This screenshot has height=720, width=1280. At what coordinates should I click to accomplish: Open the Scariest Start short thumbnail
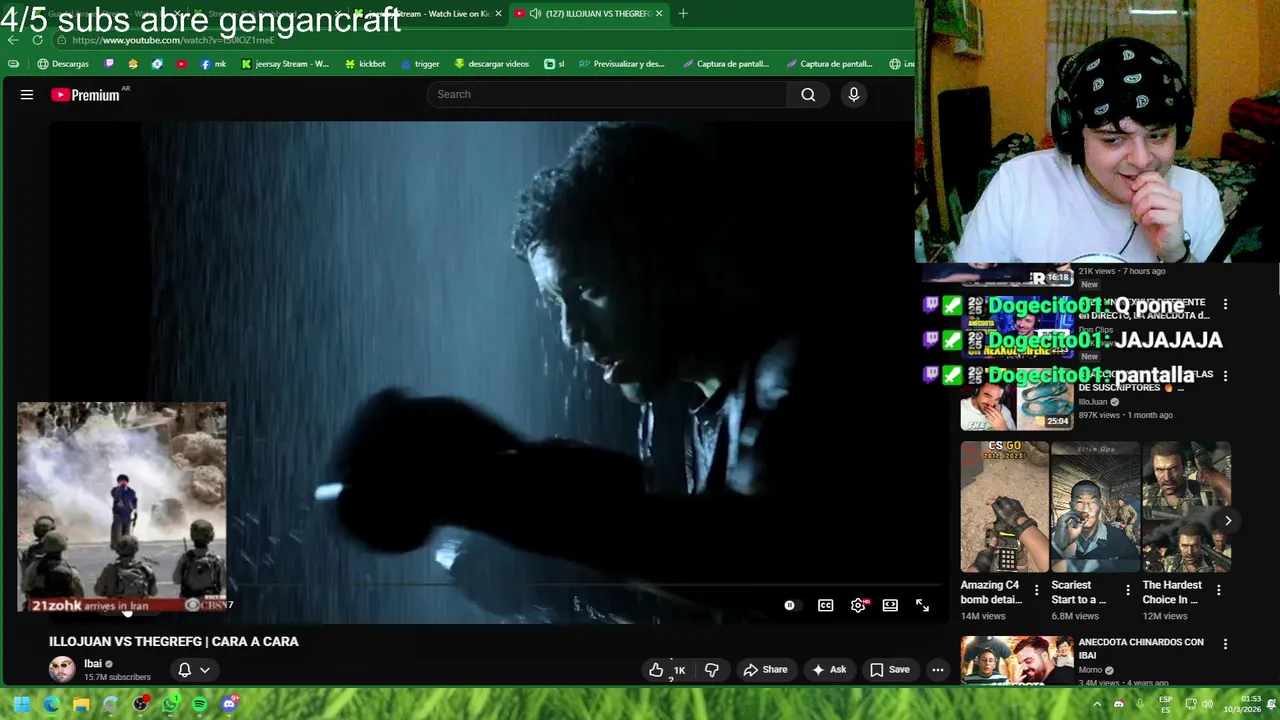1095,507
